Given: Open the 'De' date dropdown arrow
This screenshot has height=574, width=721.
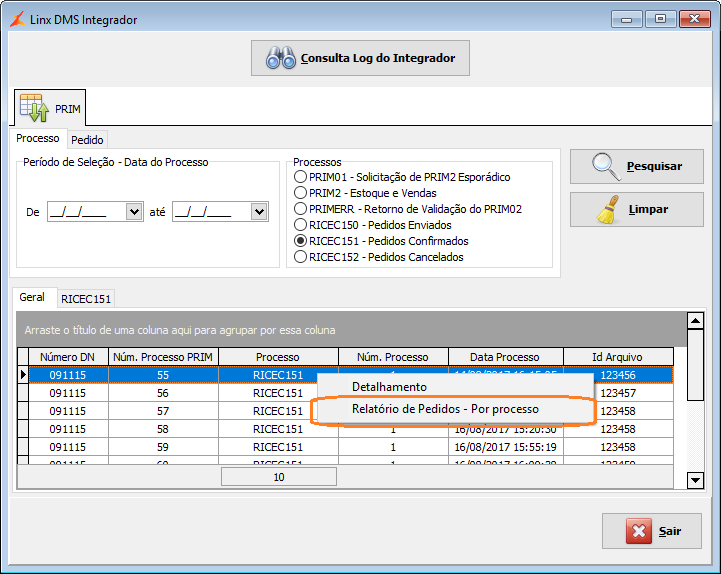Looking at the screenshot, I should point(134,212).
